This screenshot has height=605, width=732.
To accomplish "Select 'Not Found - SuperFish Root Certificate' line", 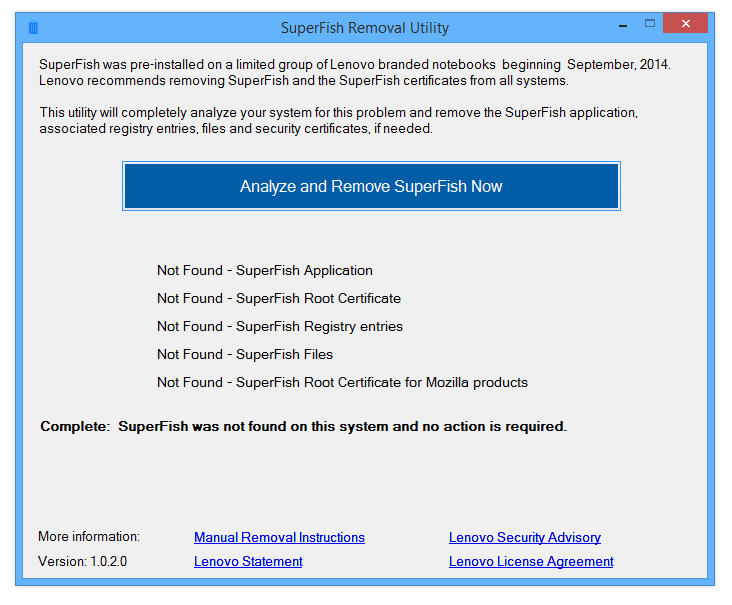I will tap(279, 298).
